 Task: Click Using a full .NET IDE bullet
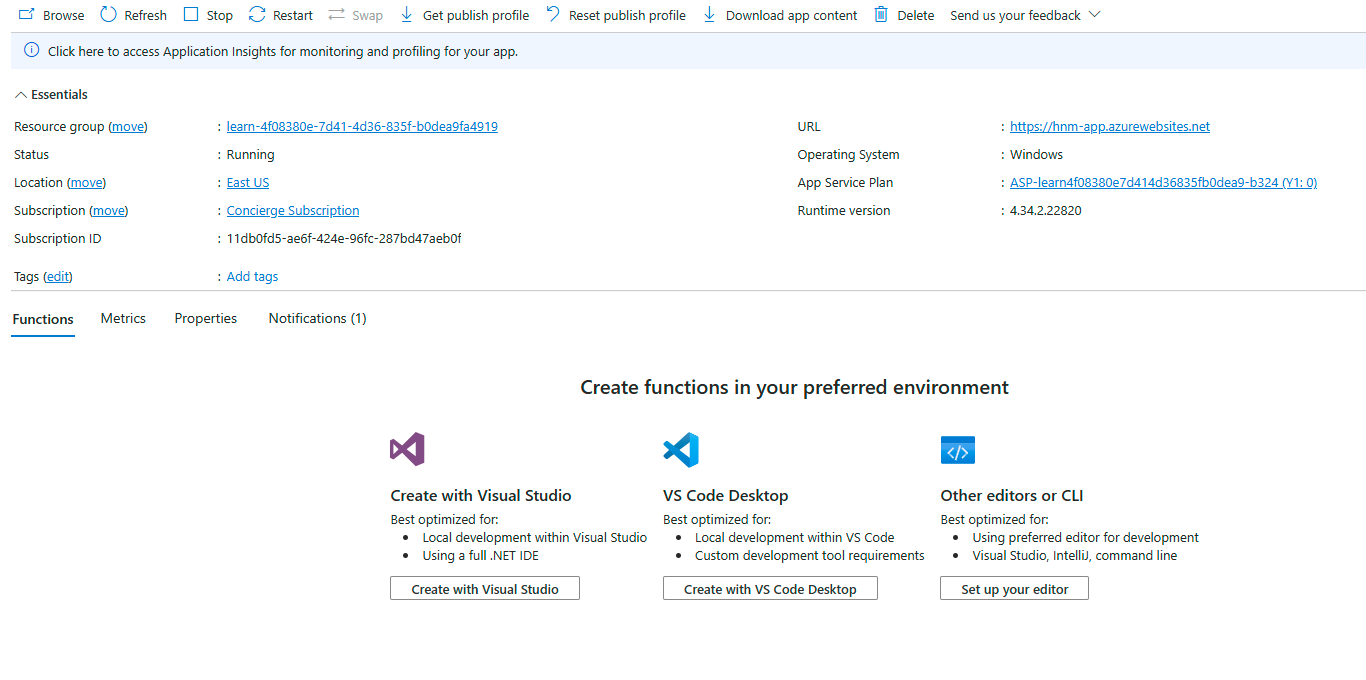coord(481,556)
